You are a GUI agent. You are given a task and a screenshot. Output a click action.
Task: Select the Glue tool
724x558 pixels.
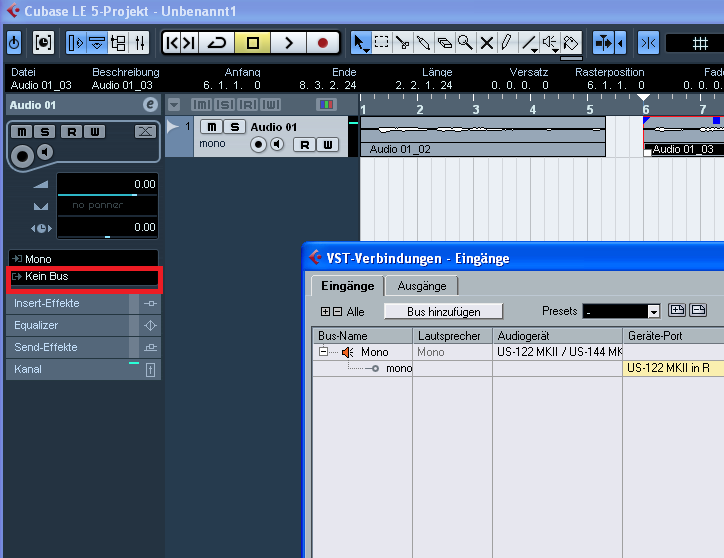click(x=423, y=43)
